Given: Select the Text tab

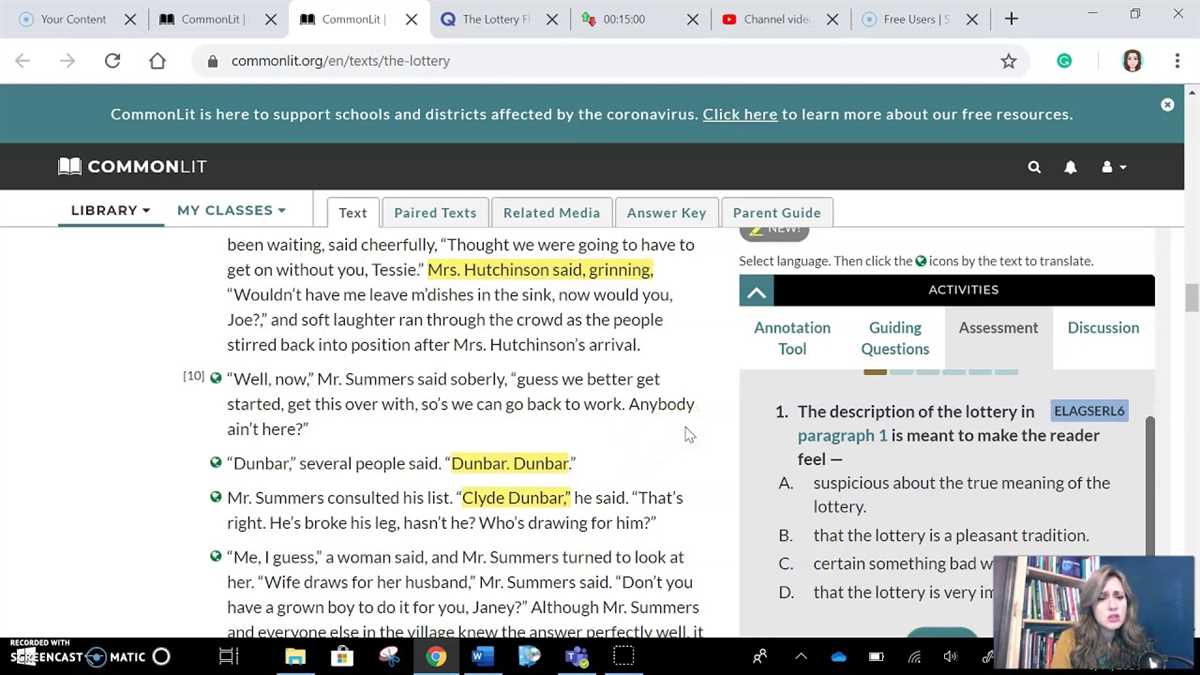Looking at the screenshot, I should coord(352,212).
